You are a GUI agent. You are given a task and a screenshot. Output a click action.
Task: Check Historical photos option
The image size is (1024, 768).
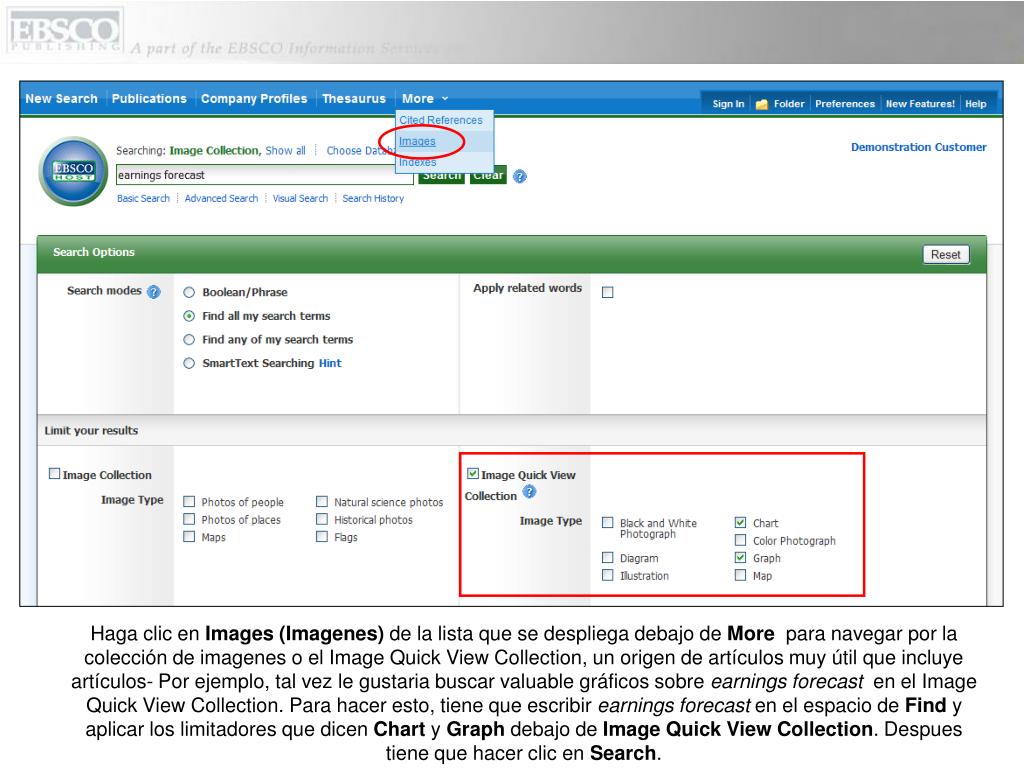322,519
